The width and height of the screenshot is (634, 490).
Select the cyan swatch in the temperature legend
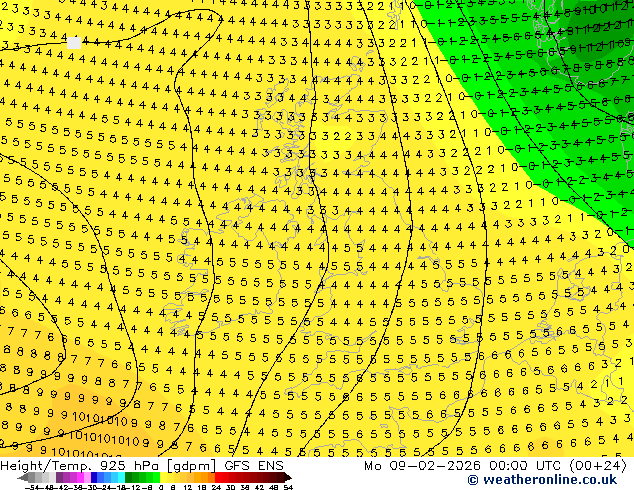121,477
